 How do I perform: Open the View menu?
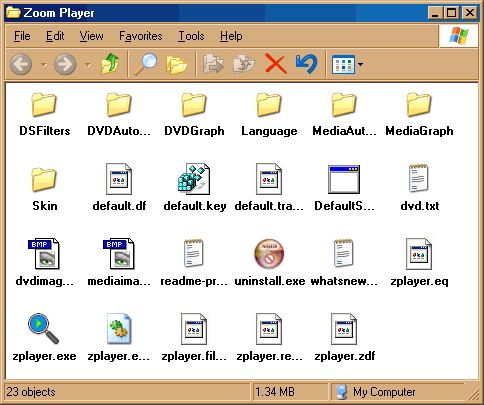[x=91, y=36]
